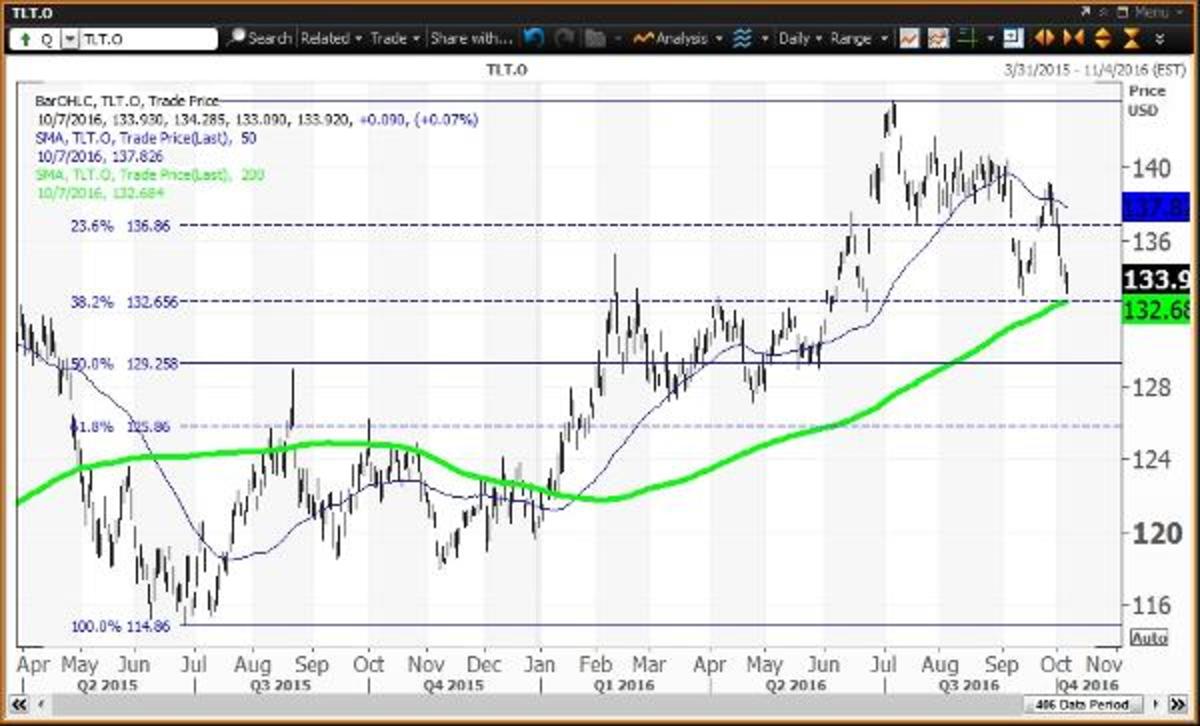Click the blue undo arrow icon

click(534, 38)
